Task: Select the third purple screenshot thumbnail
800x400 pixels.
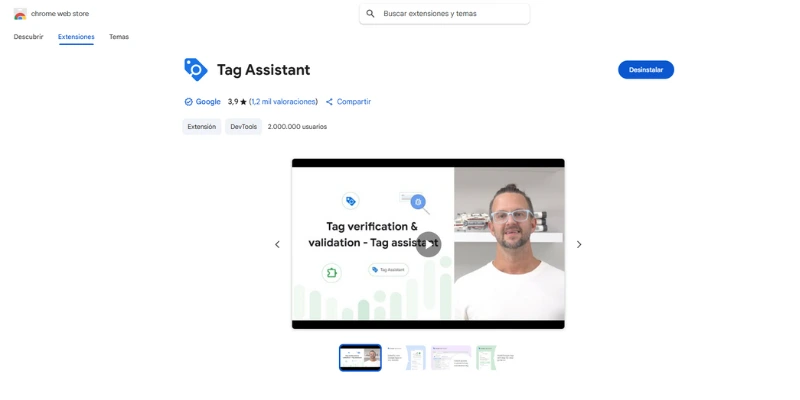Action: tap(451, 358)
